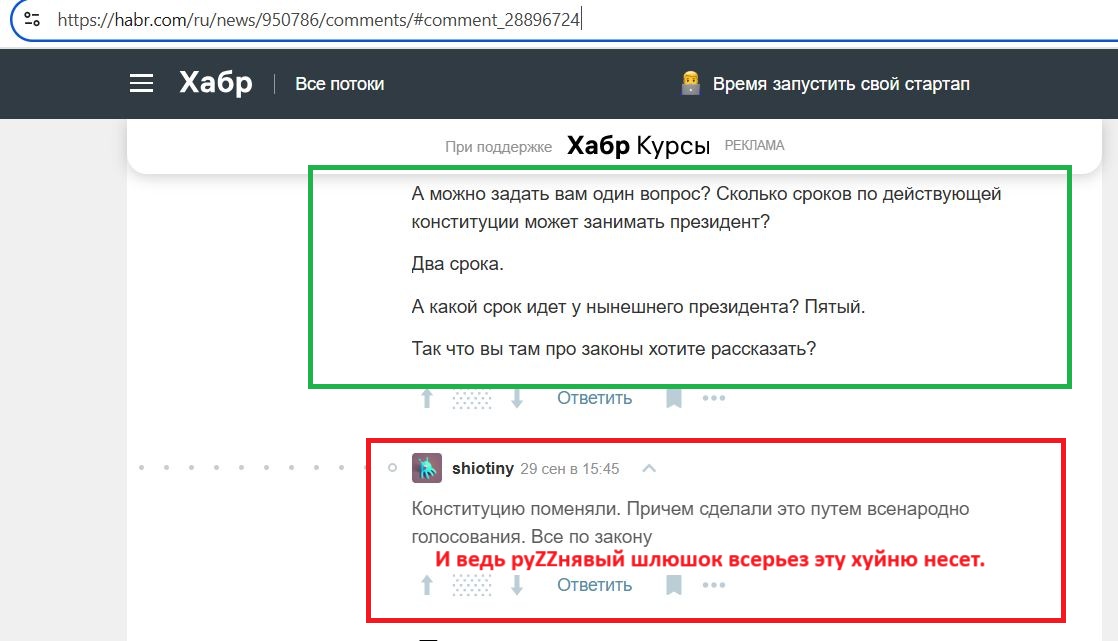Jump to parent comment via up chevron
The height and width of the screenshot is (641, 1118).
click(649, 468)
